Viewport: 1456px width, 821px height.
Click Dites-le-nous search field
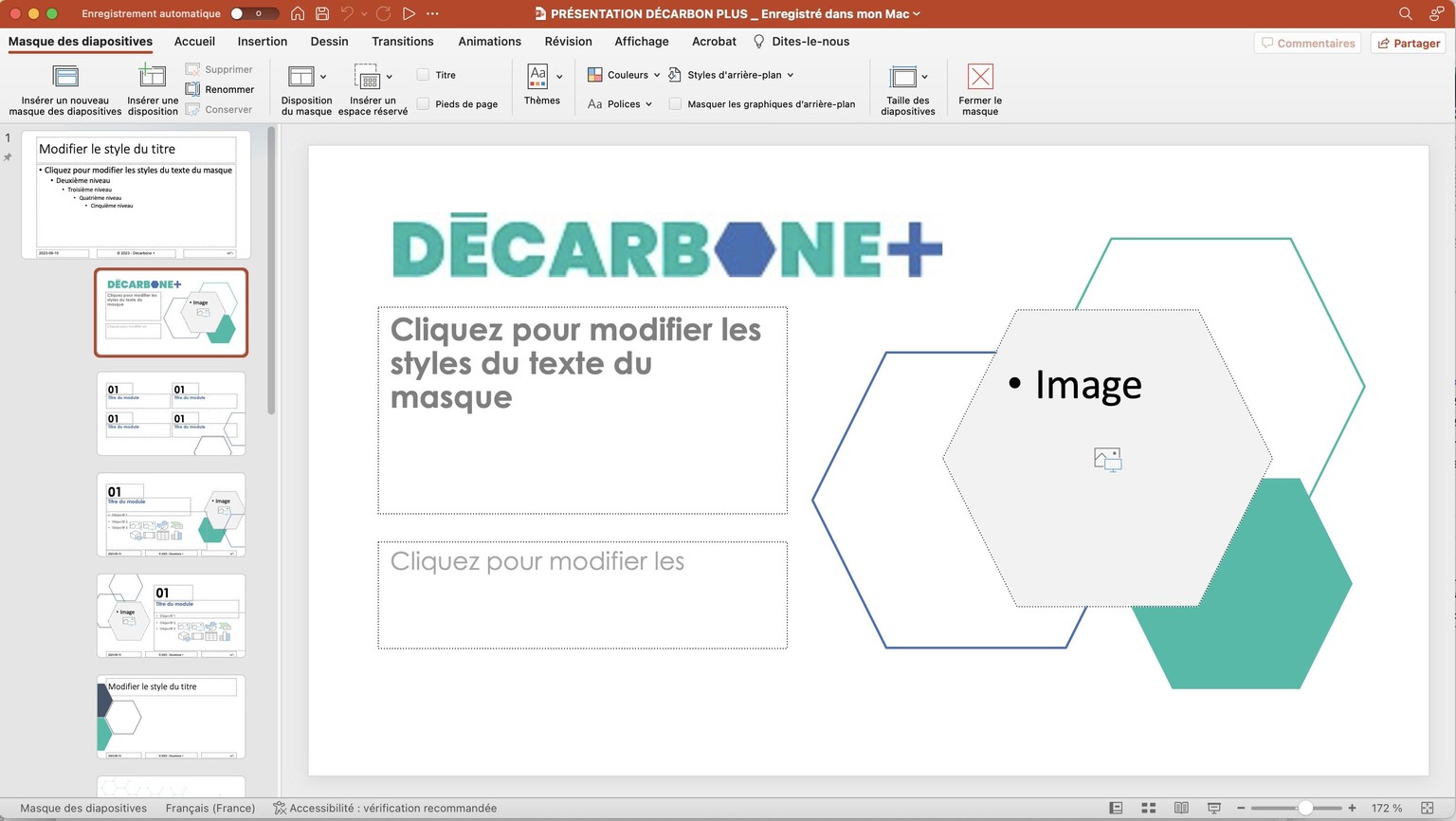point(801,42)
